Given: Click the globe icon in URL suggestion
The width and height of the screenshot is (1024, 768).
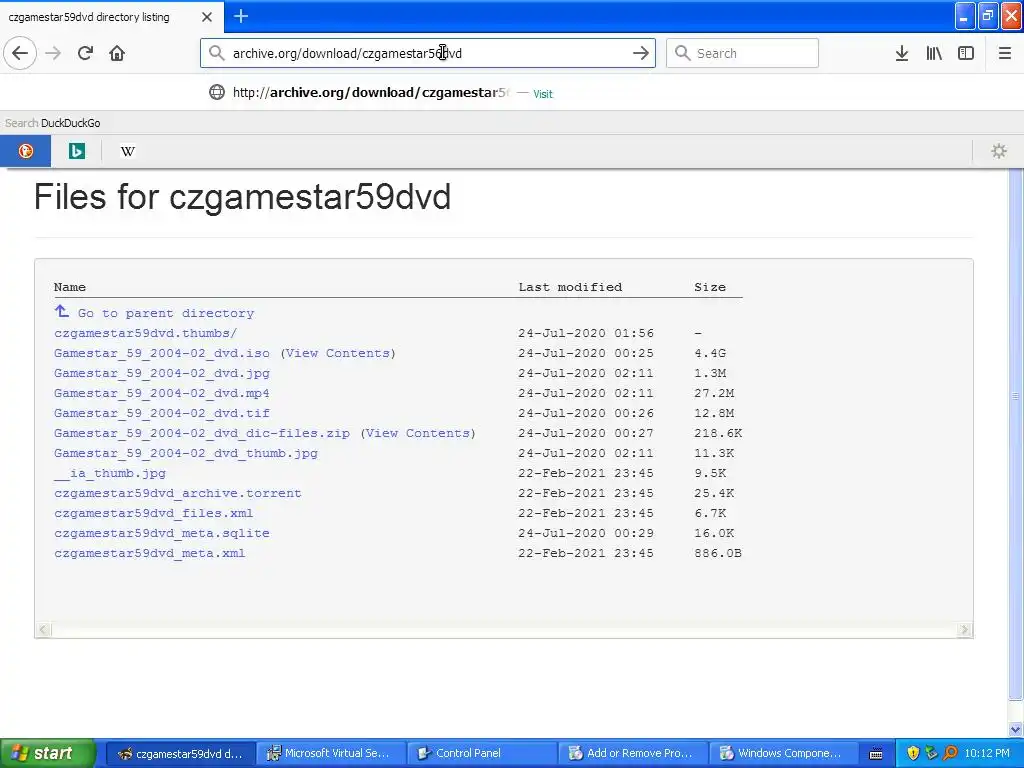Looking at the screenshot, I should click(217, 92).
